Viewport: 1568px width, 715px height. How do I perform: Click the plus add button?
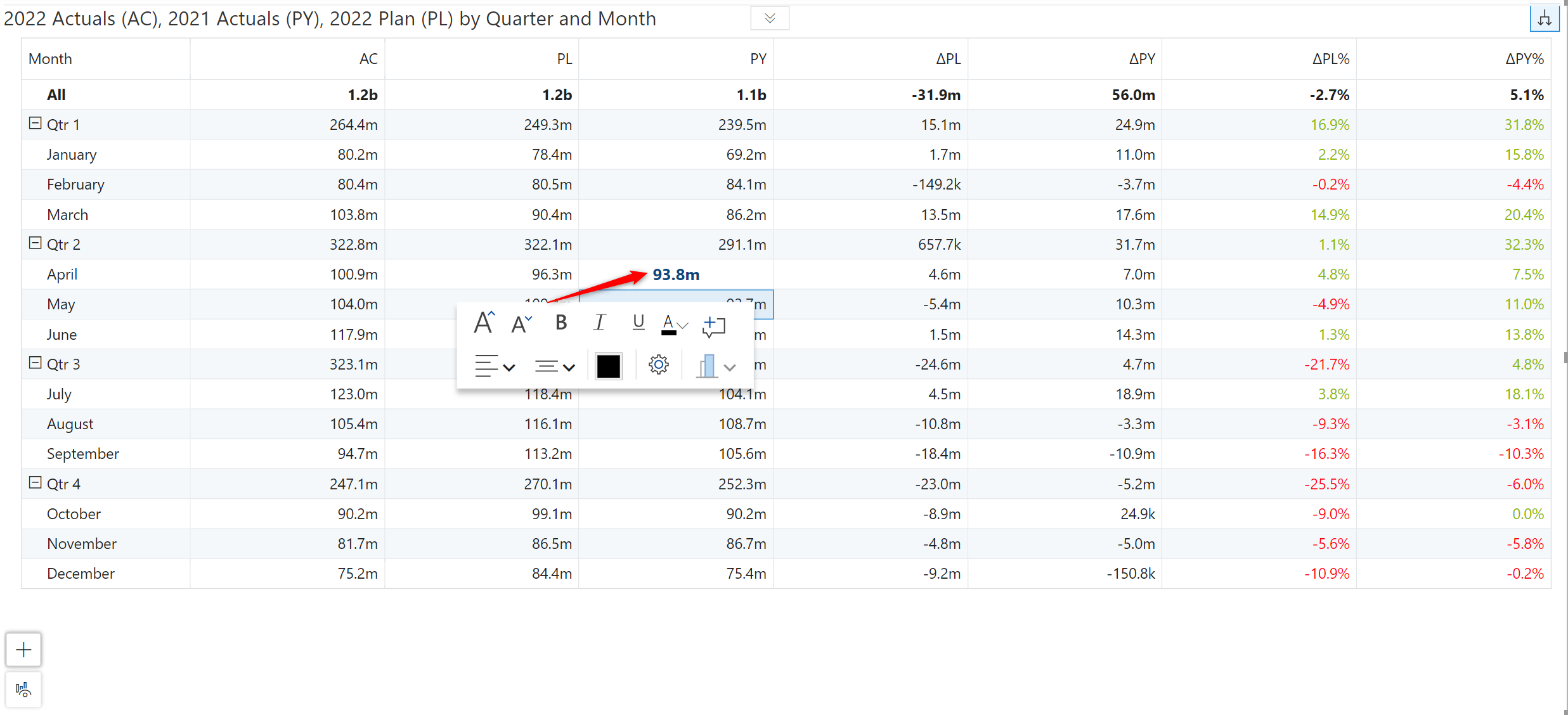click(23, 650)
